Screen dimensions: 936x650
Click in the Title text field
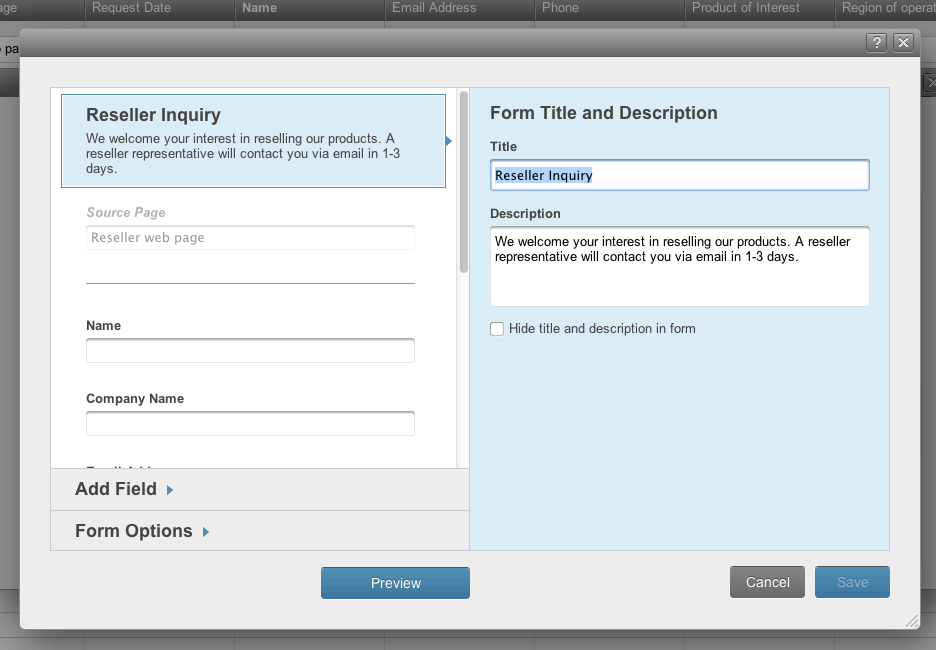tap(679, 175)
